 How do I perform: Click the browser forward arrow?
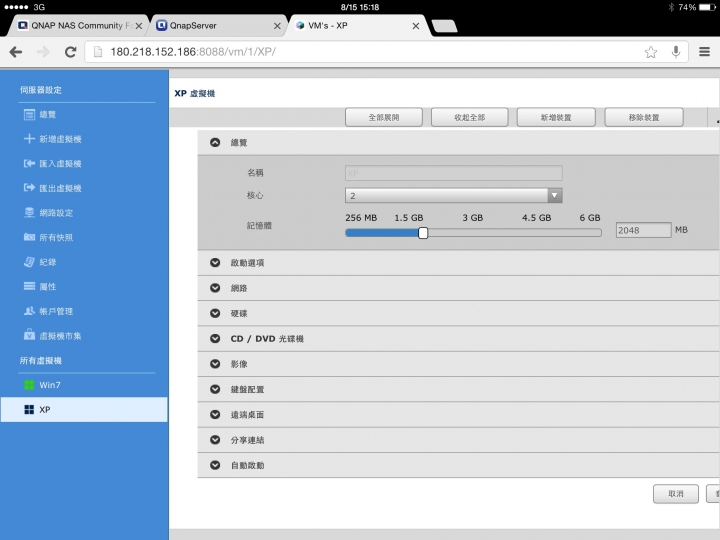tap(43, 52)
